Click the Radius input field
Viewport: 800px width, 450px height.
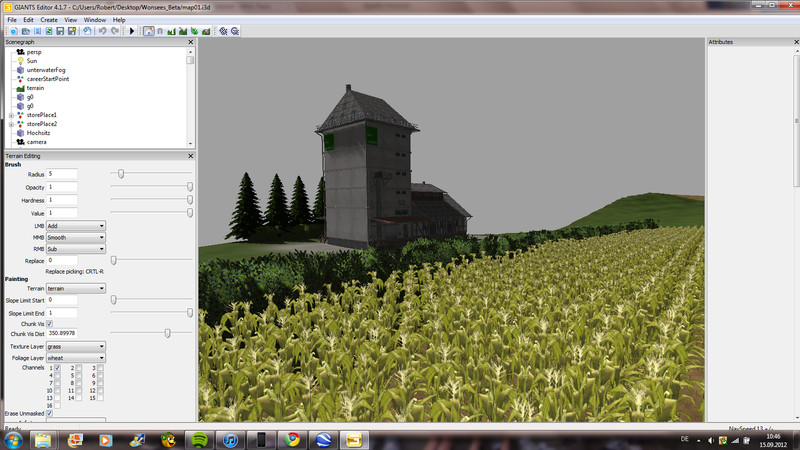pos(62,174)
